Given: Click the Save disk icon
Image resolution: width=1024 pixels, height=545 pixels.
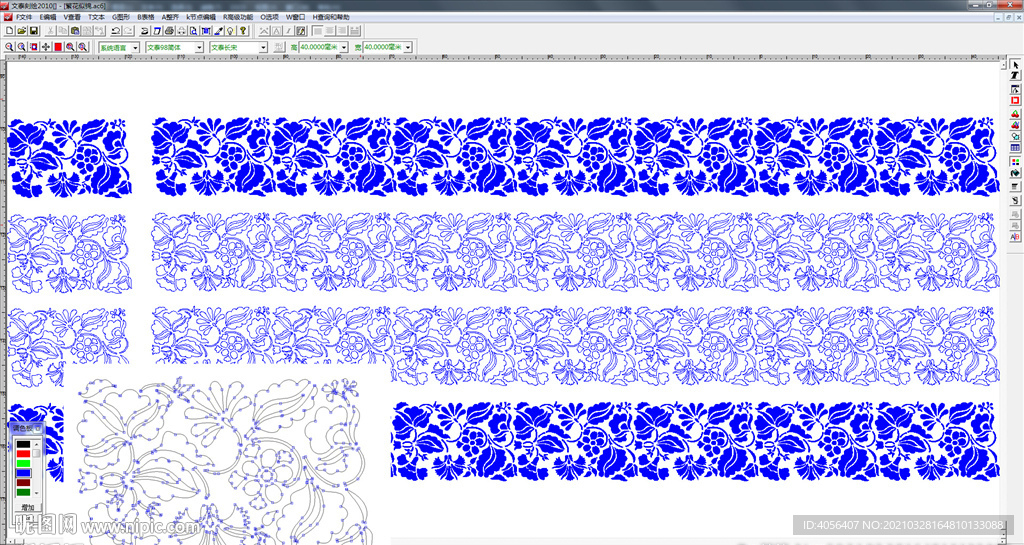Looking at the screenshot, I should click(33, 31).
